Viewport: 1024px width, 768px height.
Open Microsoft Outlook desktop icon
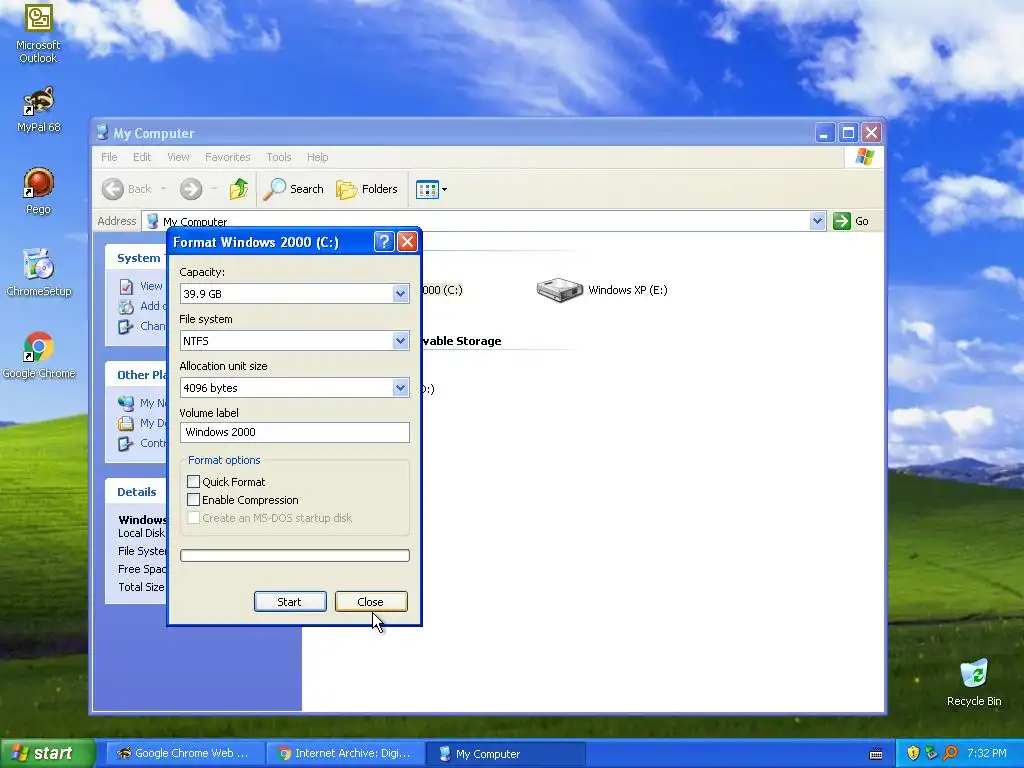[38, 33]
